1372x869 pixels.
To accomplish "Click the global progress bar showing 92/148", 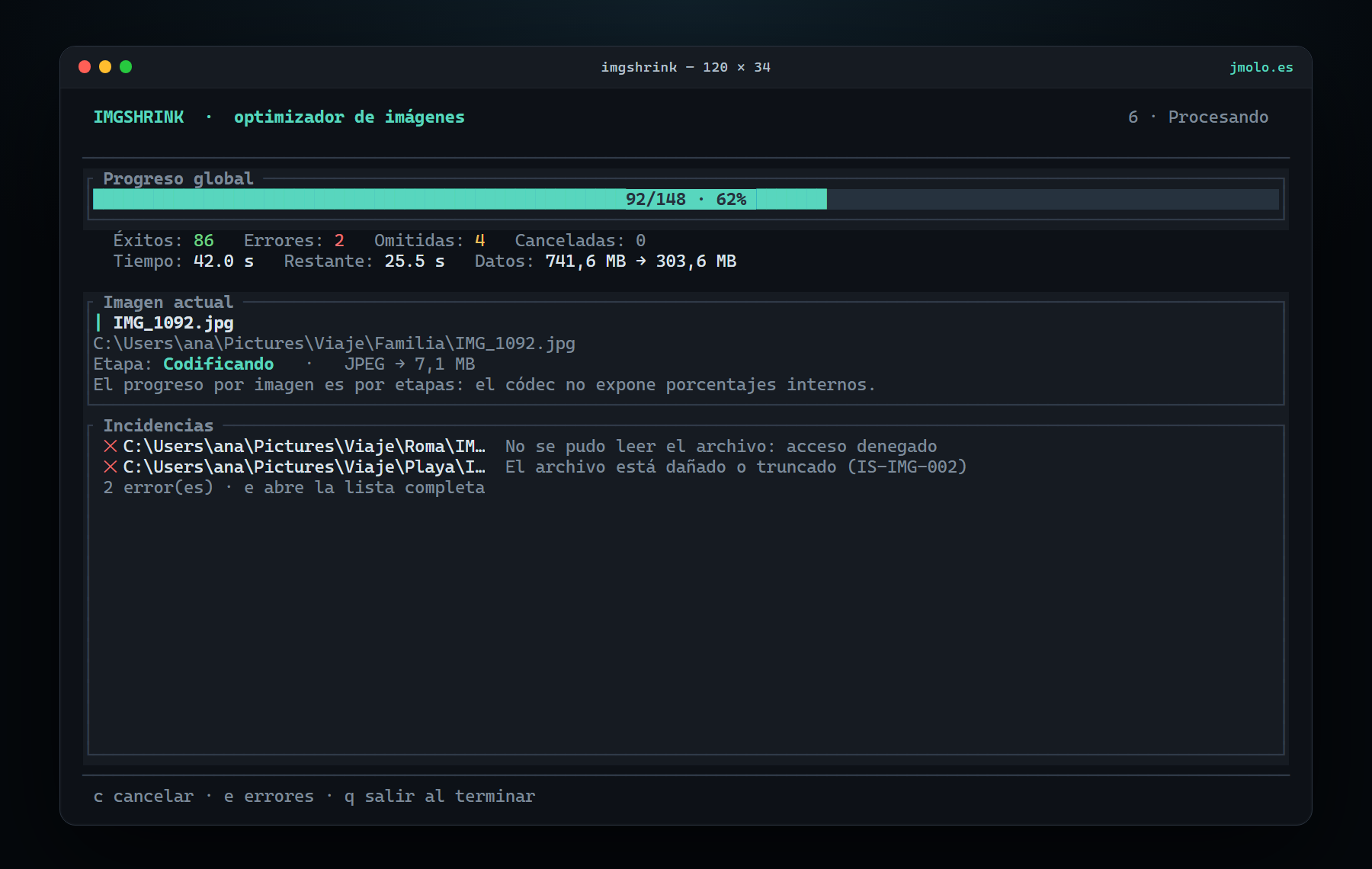I will 686,199.
